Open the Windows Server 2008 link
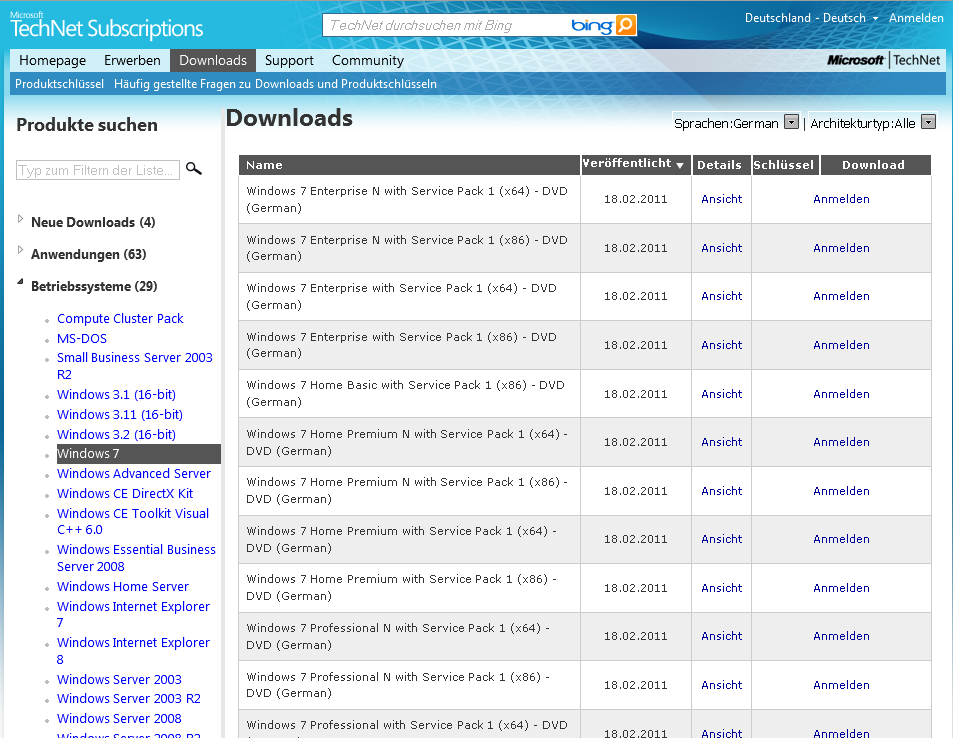953x738 pixels. pos(119,719)
